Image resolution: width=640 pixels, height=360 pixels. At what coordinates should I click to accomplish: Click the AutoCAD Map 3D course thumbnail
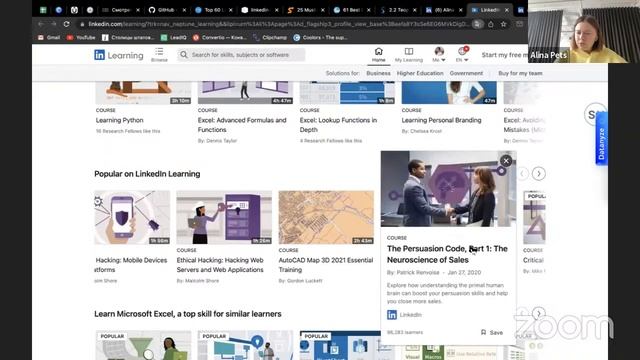tap(326, 217)
